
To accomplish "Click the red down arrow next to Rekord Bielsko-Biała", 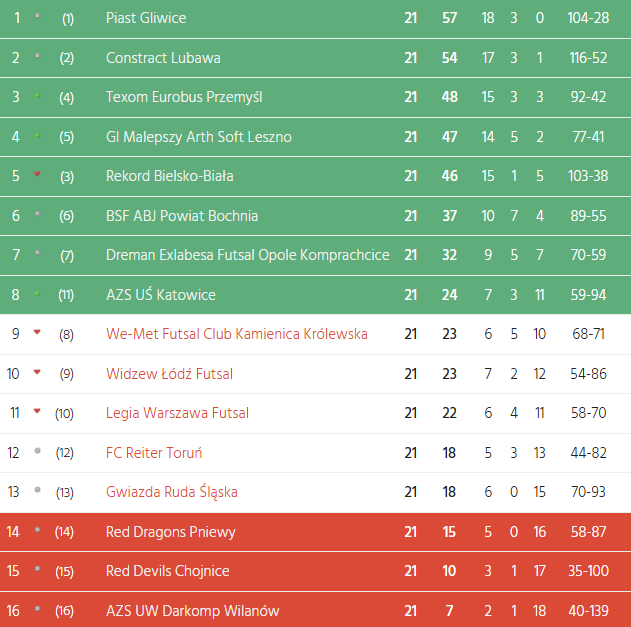I will 37,174.
